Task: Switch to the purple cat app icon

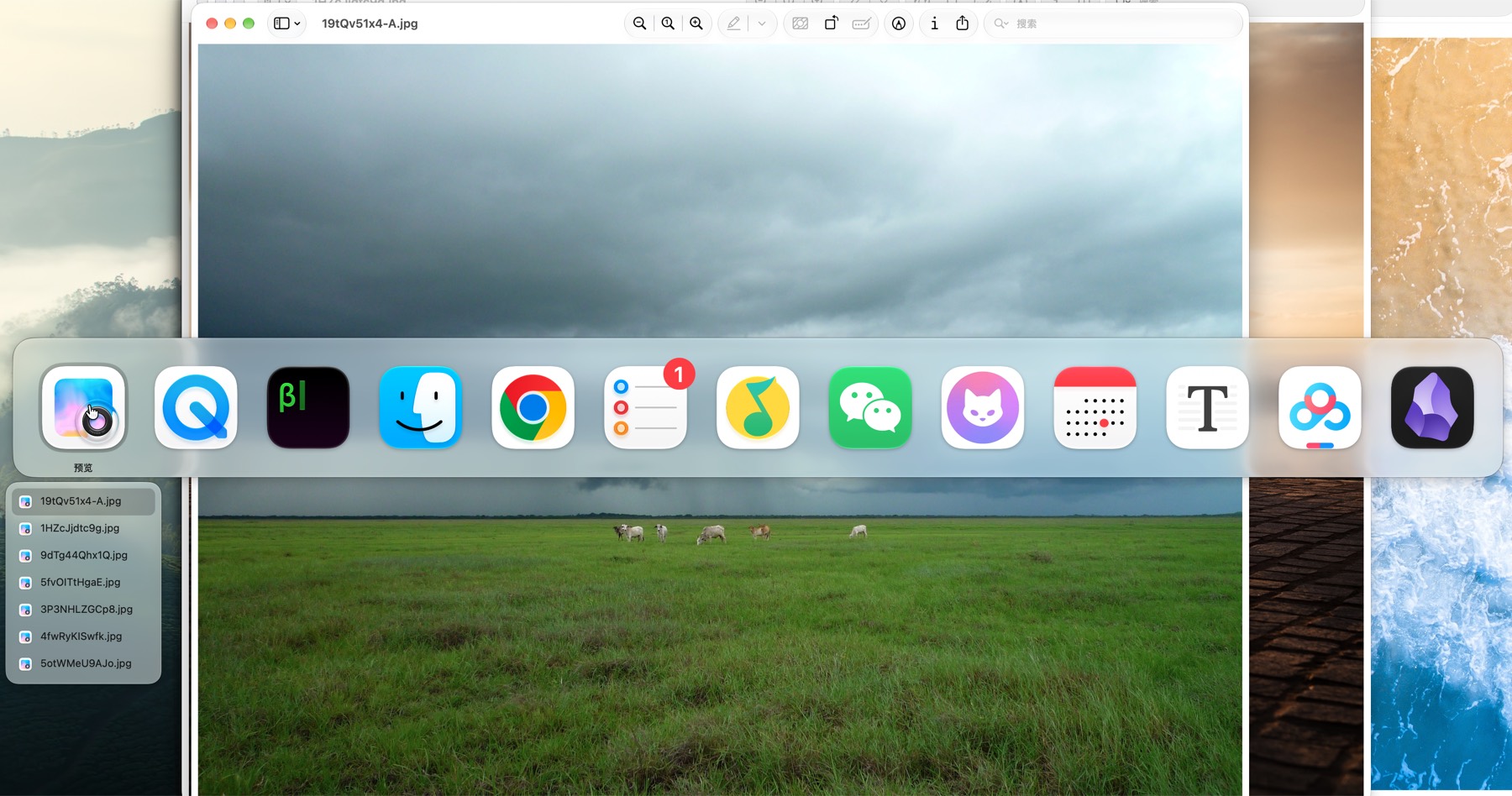Action: pyautogui.click(x=983, y=407)
